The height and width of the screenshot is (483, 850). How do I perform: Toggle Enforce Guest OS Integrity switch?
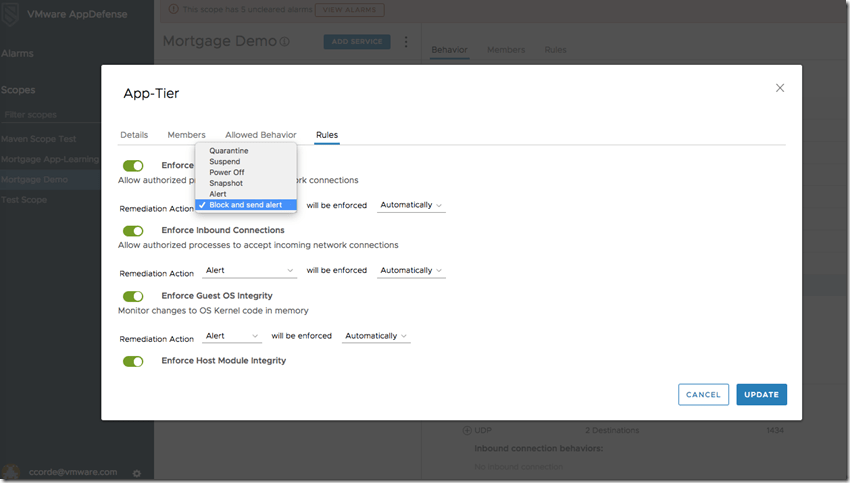tap(133, 296)
